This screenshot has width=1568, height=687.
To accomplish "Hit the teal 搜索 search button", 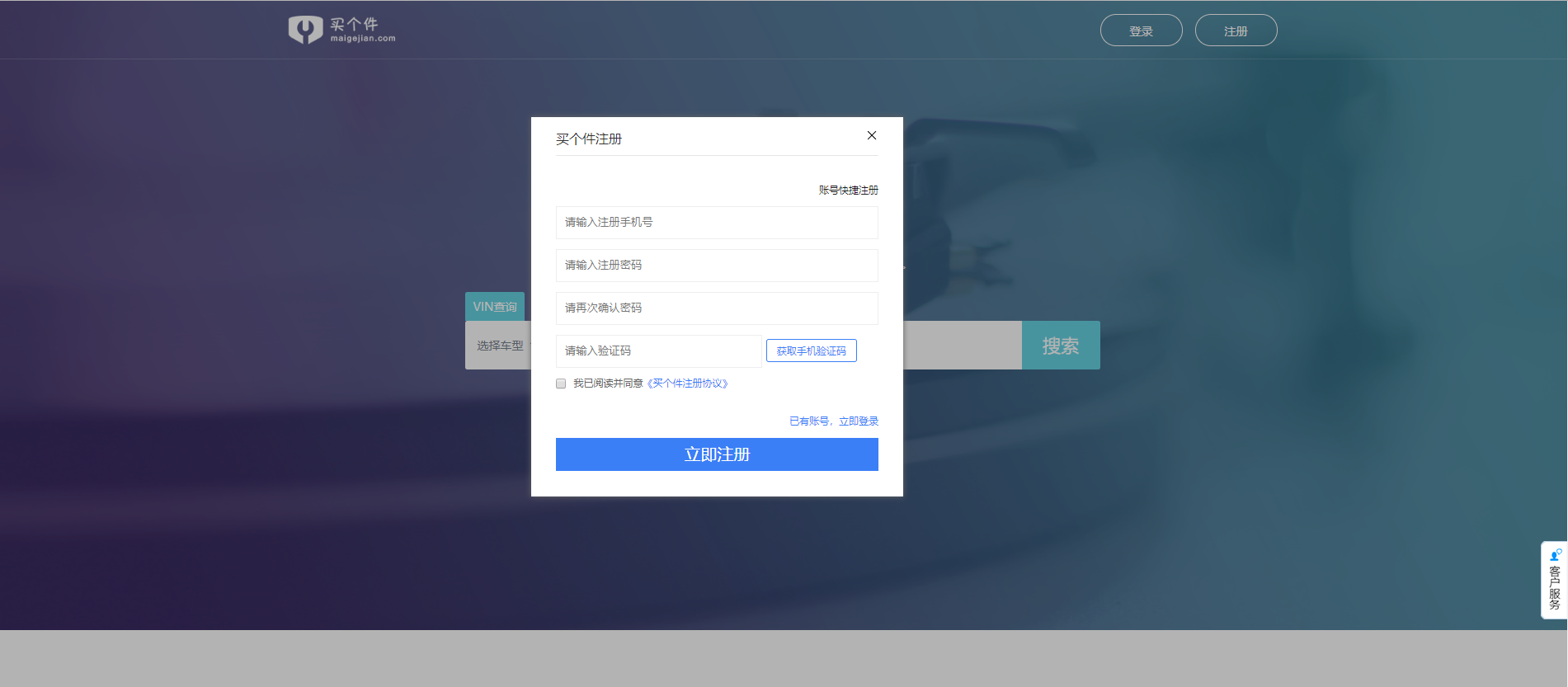I will [1060, 346].
